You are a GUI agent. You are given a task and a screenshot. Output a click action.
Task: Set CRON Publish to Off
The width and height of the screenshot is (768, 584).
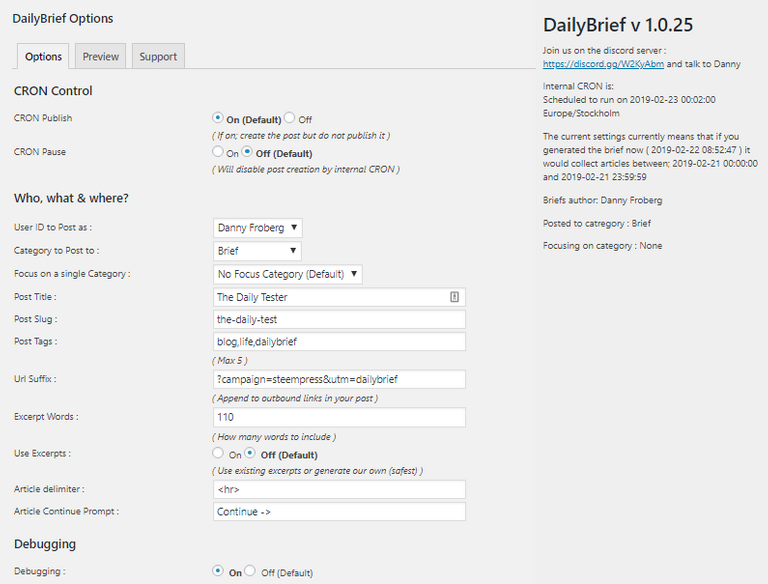point(290,118)
